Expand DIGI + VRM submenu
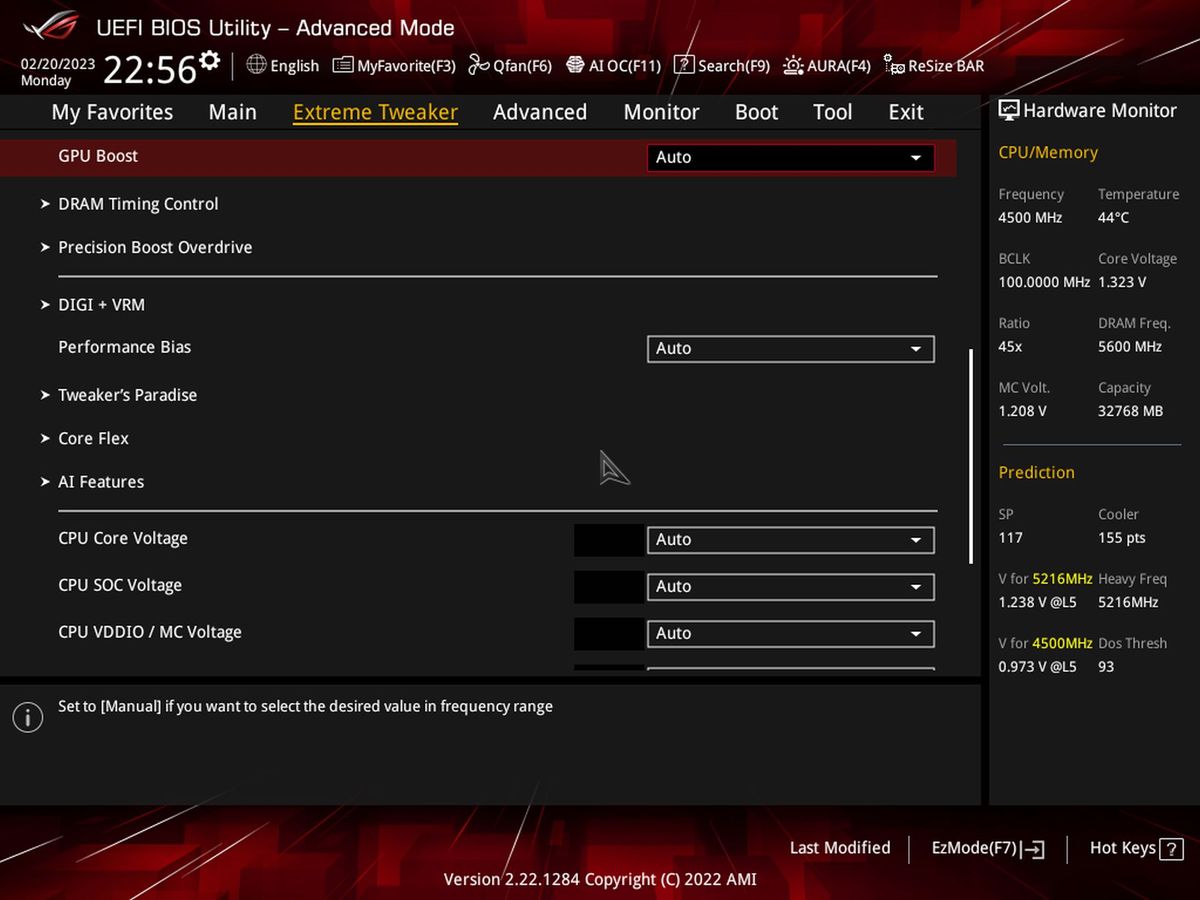Screen dimensions: 1200x900 pyautogui.click(x=101, y=304)
